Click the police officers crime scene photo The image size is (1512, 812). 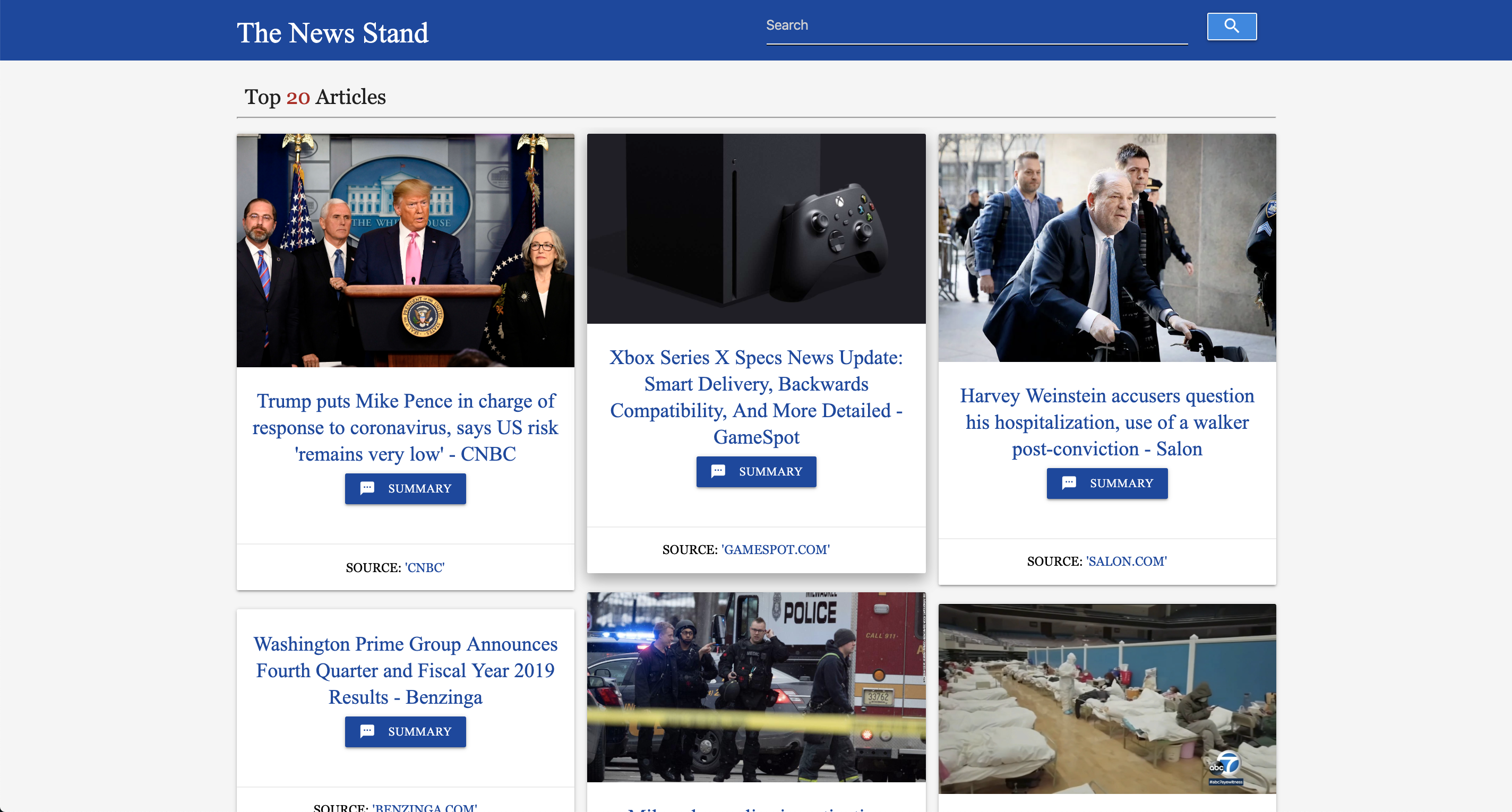756,687
